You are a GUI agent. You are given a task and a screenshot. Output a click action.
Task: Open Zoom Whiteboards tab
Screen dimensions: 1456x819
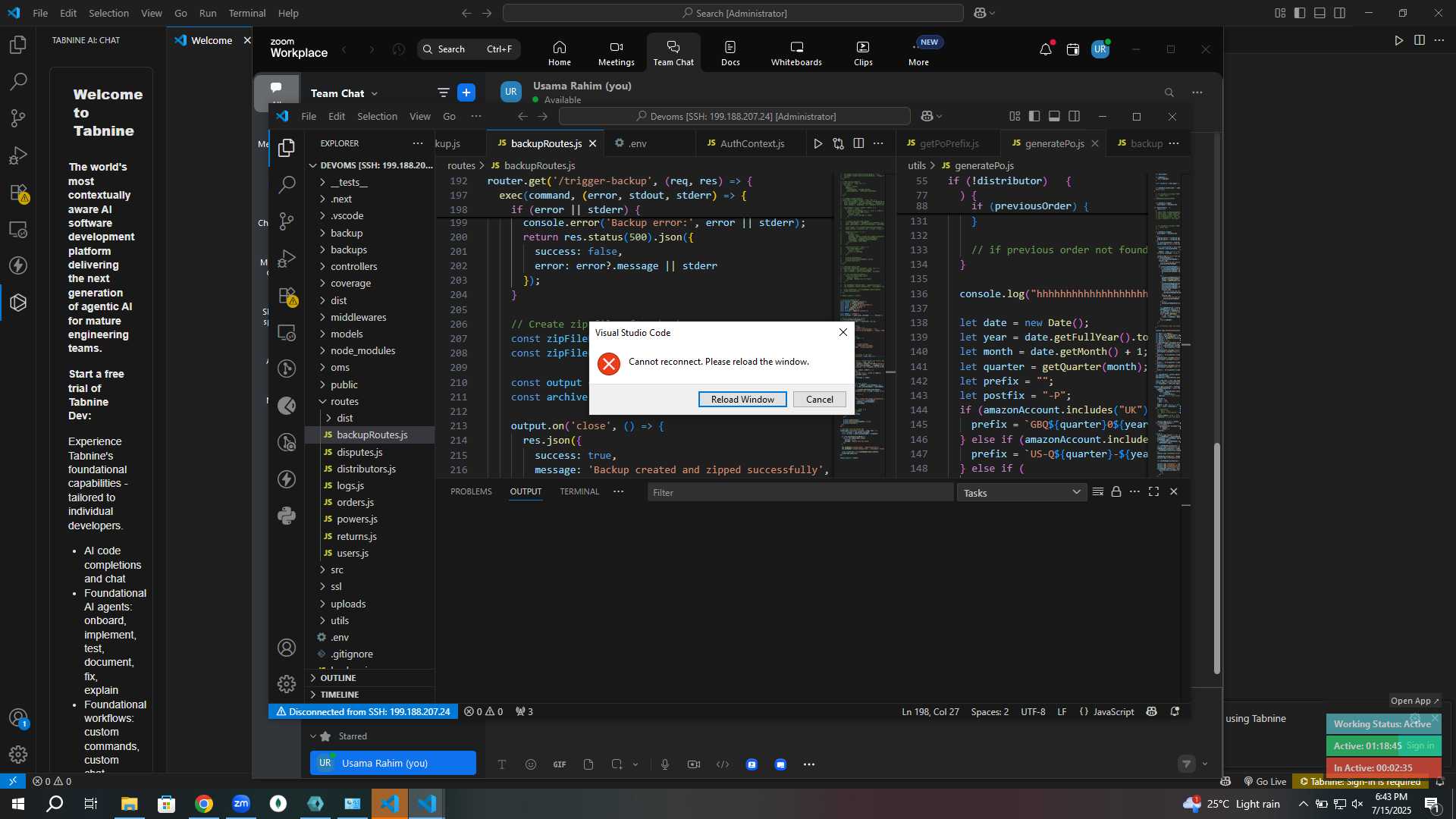[796, 53]
